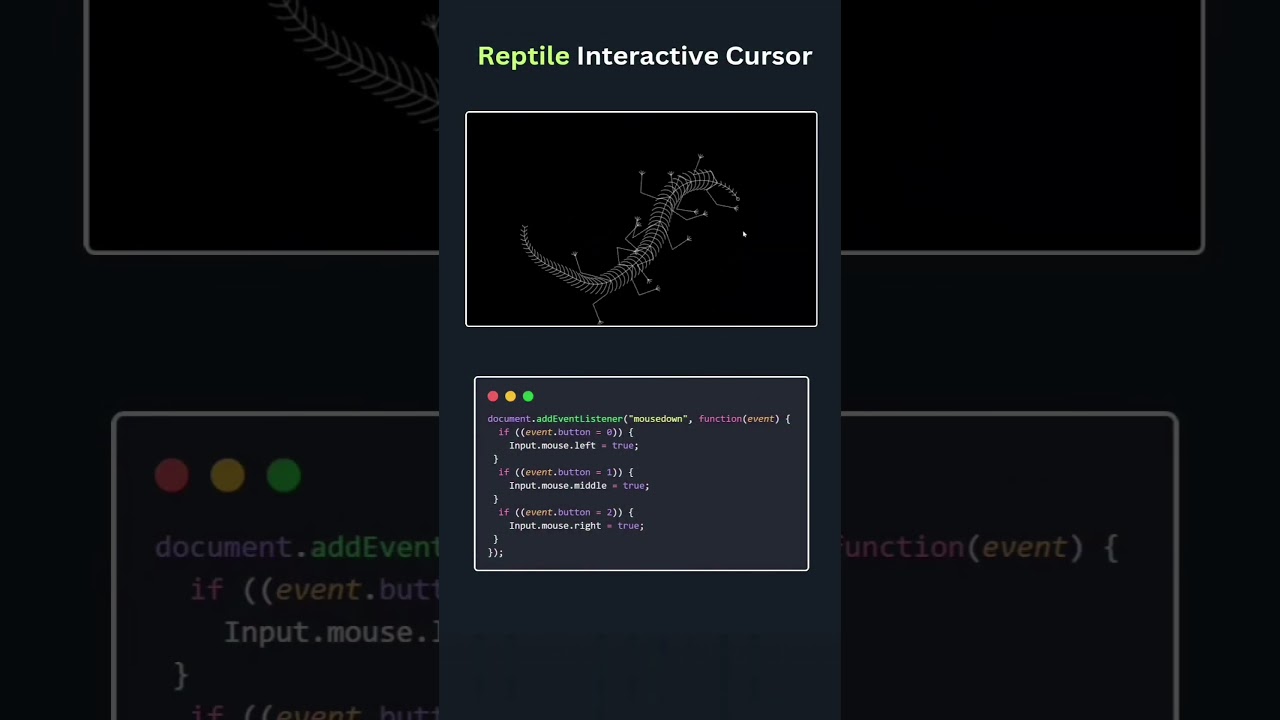Click the "Interactive Cursor" title text
The height and width of the screenshot is (720, 1280).
click(x=694, y=56)
